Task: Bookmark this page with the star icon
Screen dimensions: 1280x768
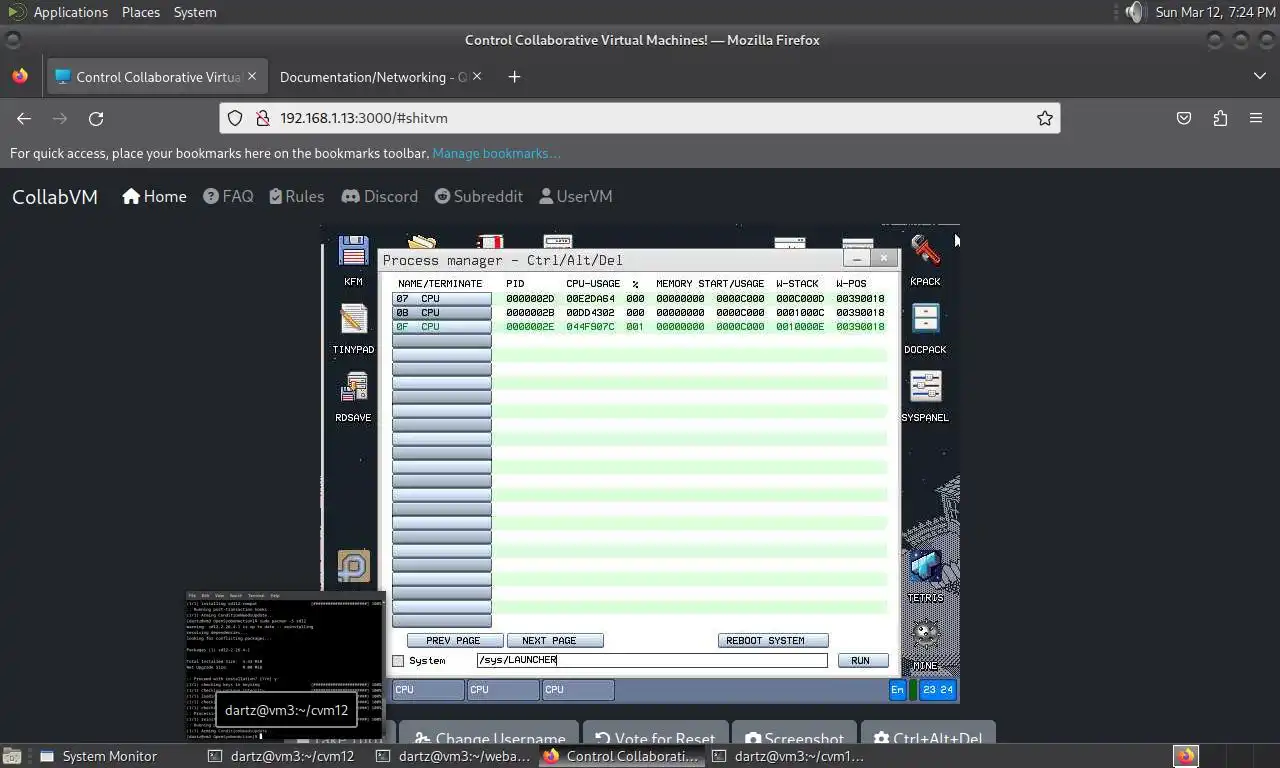Action: click(x=1045, y=118)
